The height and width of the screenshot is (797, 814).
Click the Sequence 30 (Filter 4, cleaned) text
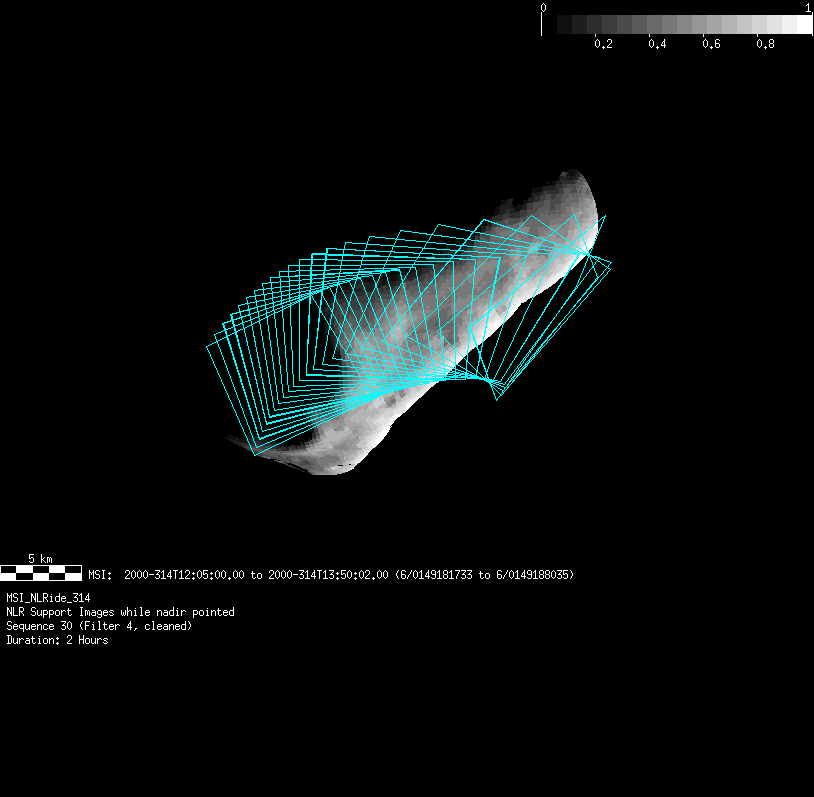pos(99,626)
